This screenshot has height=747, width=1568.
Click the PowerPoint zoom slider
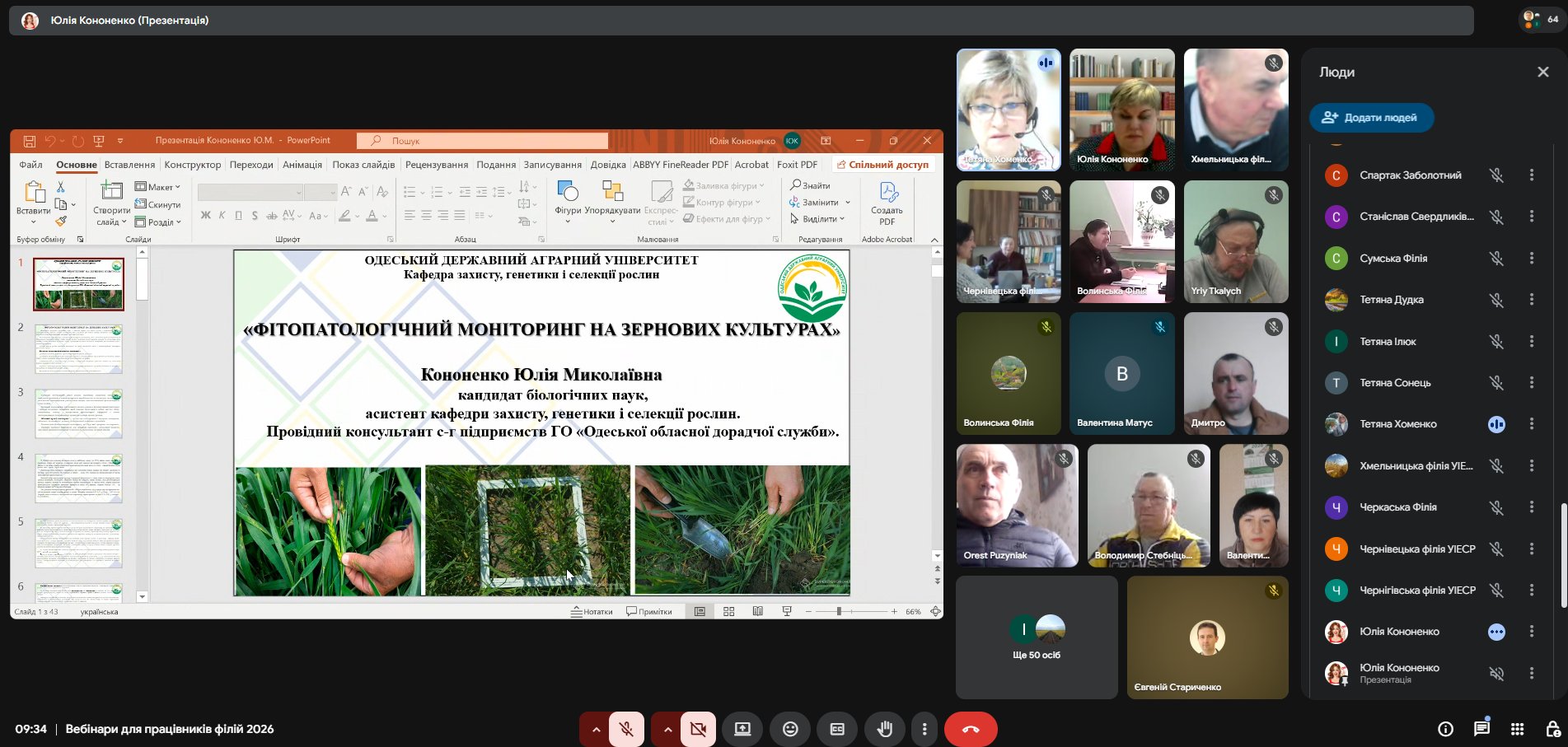(839, 611)
